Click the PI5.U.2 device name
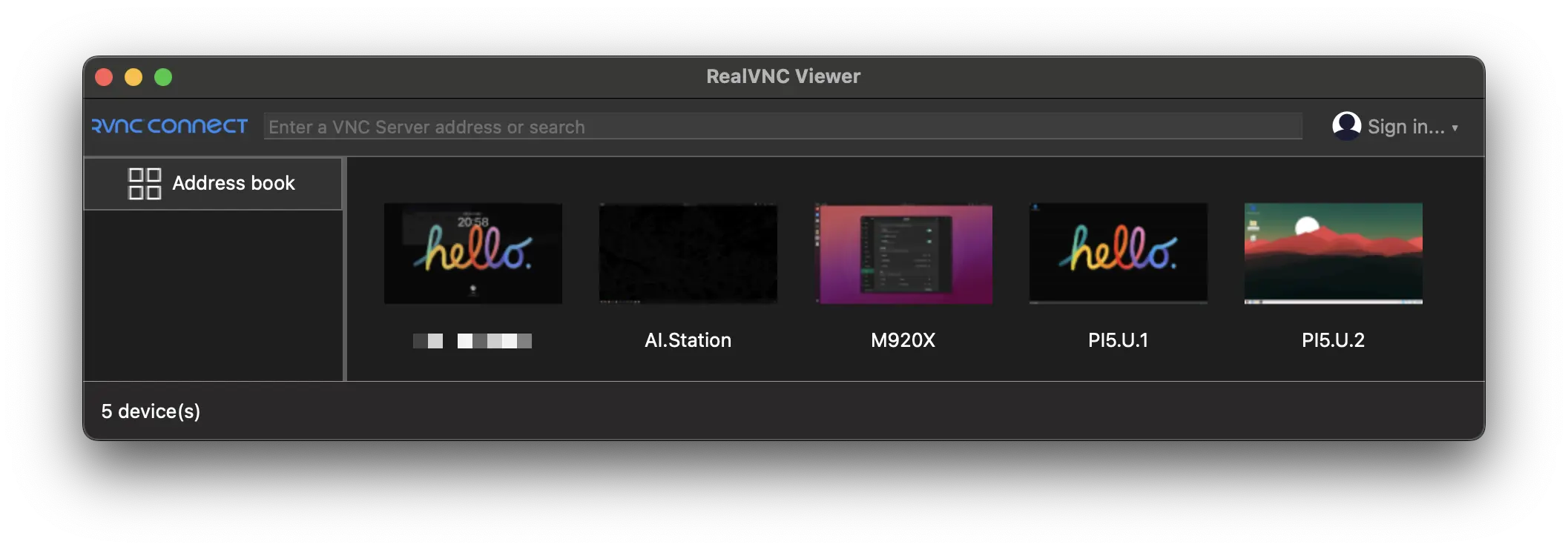 point(1333,340)
